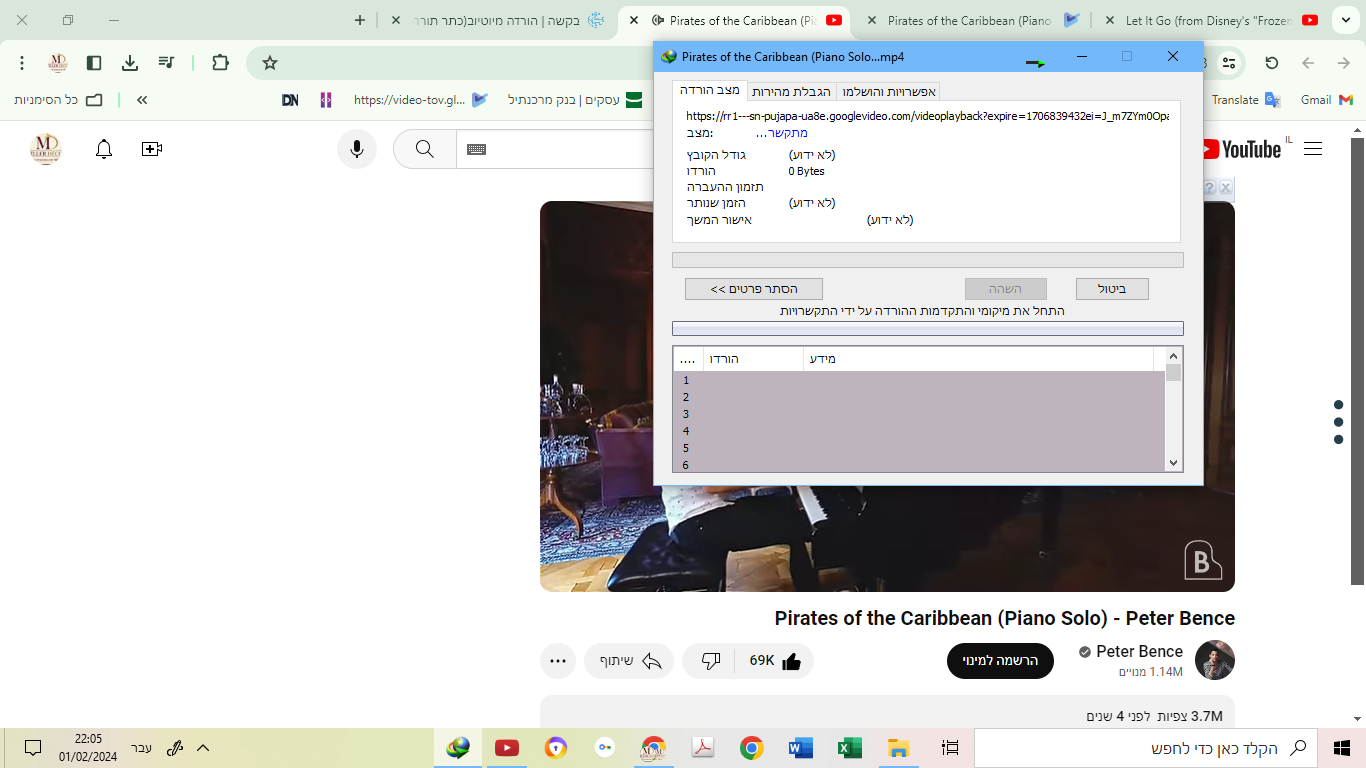Open the Internet Download Manager taskbar icon
1366x768 pixels.
458,748
